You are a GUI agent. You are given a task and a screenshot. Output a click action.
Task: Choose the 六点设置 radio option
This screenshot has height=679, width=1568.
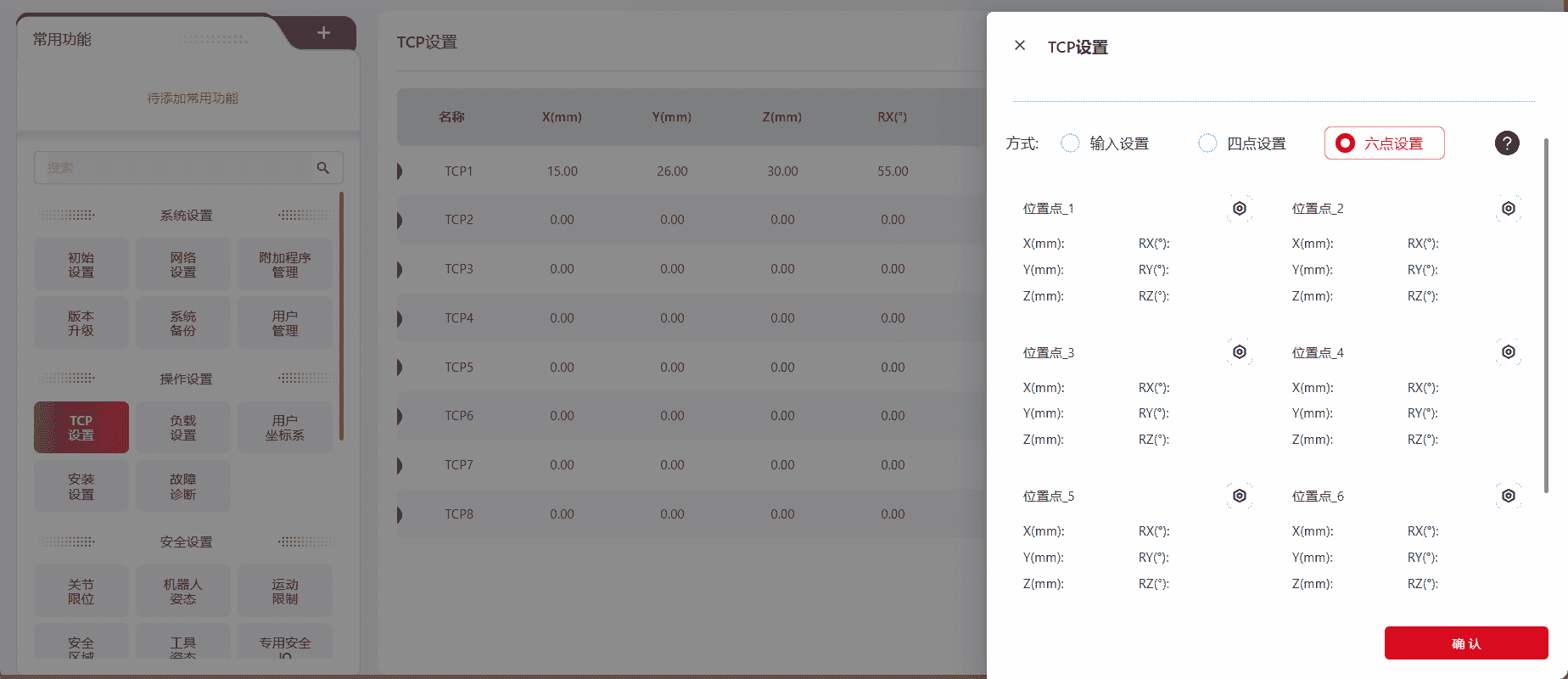click(1345, 143)
